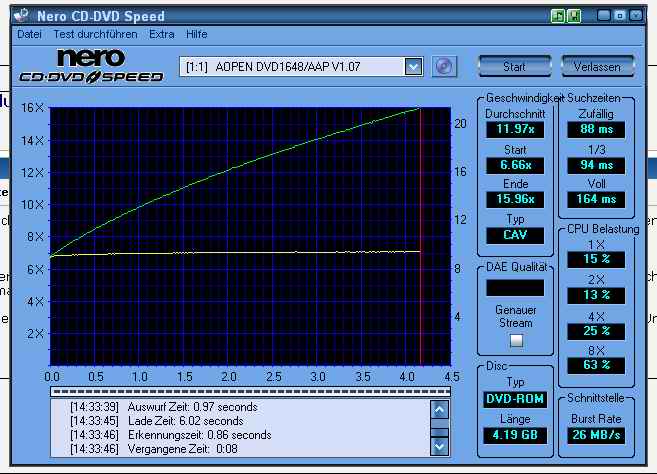Image resolution: width=657 pixels, height=474 pixels.
Task: Click the Ende speed value 15.96x
Action: click(x=515, y=199)
